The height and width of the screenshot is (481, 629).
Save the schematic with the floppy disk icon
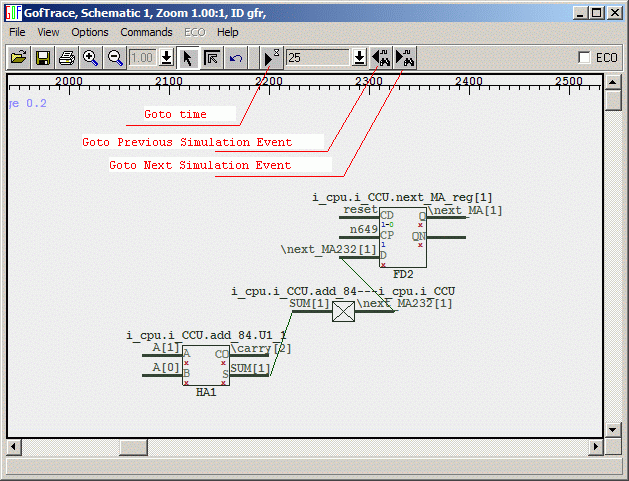pos(43,58)
